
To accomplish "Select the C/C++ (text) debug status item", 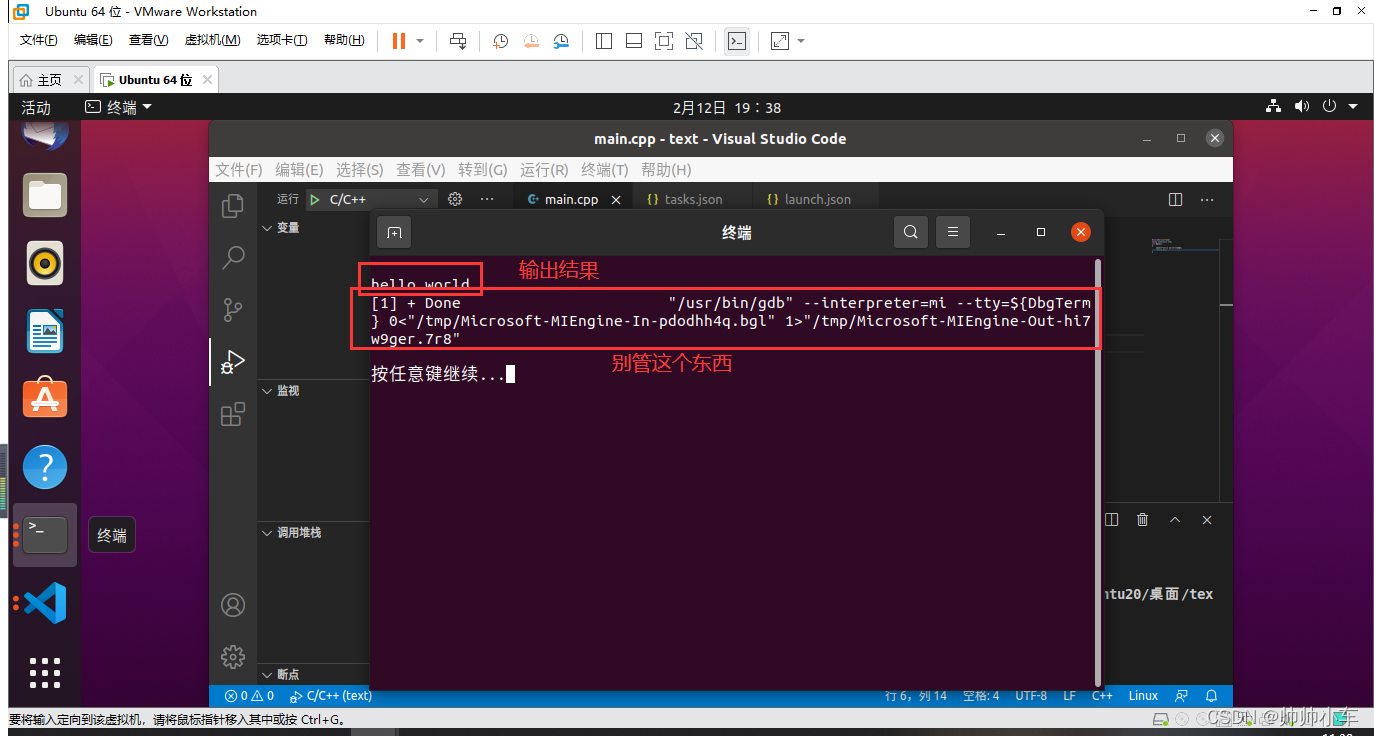I will click(331, 696).
